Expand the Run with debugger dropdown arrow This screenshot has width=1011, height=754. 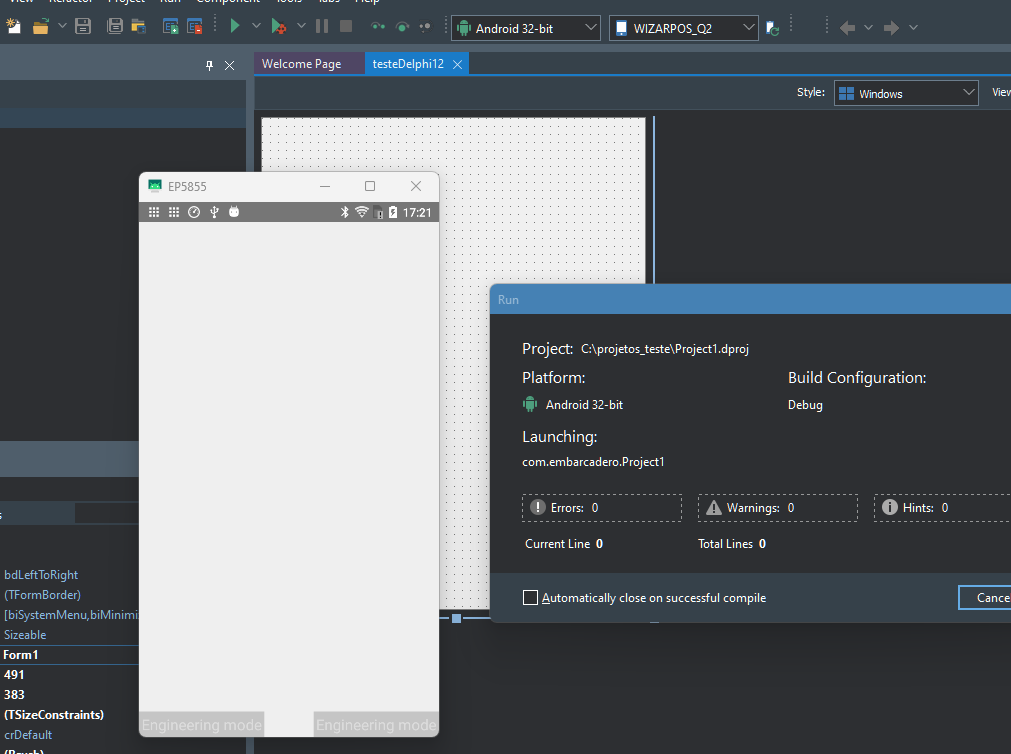coord(301,26)
